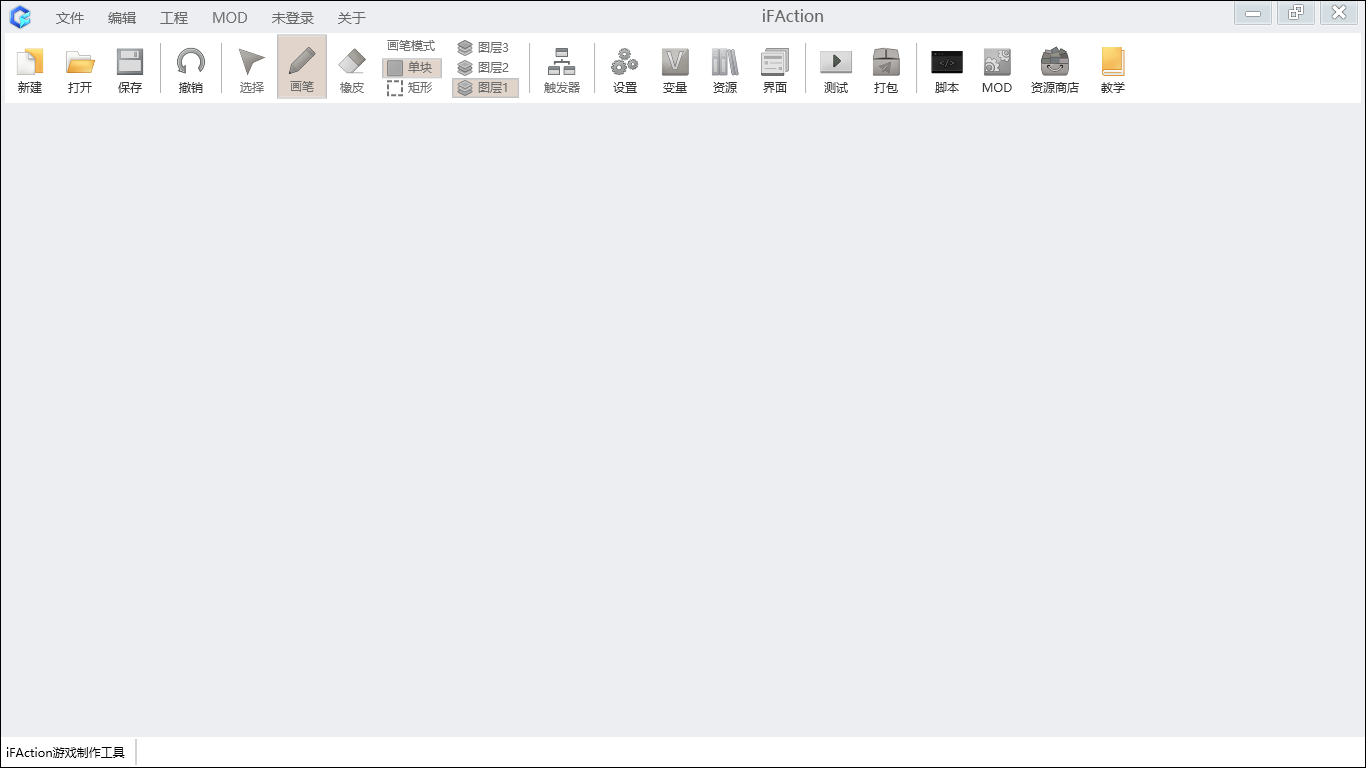Image resolution: width=1366 pixels, height=768 pixels.
Task: Switch brush mode to rectangle (矩形)
Action: (411, 88)
